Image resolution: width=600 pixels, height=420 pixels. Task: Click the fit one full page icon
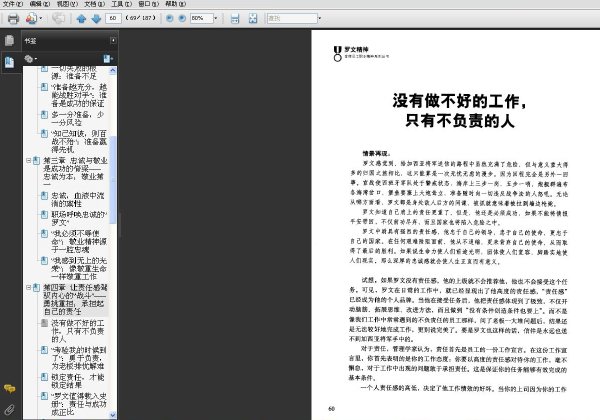[x=253, y=18]
